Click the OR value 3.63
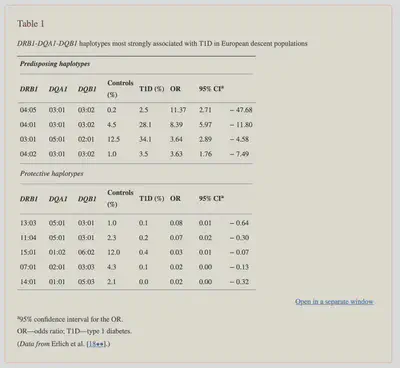 tap(176, 154)
